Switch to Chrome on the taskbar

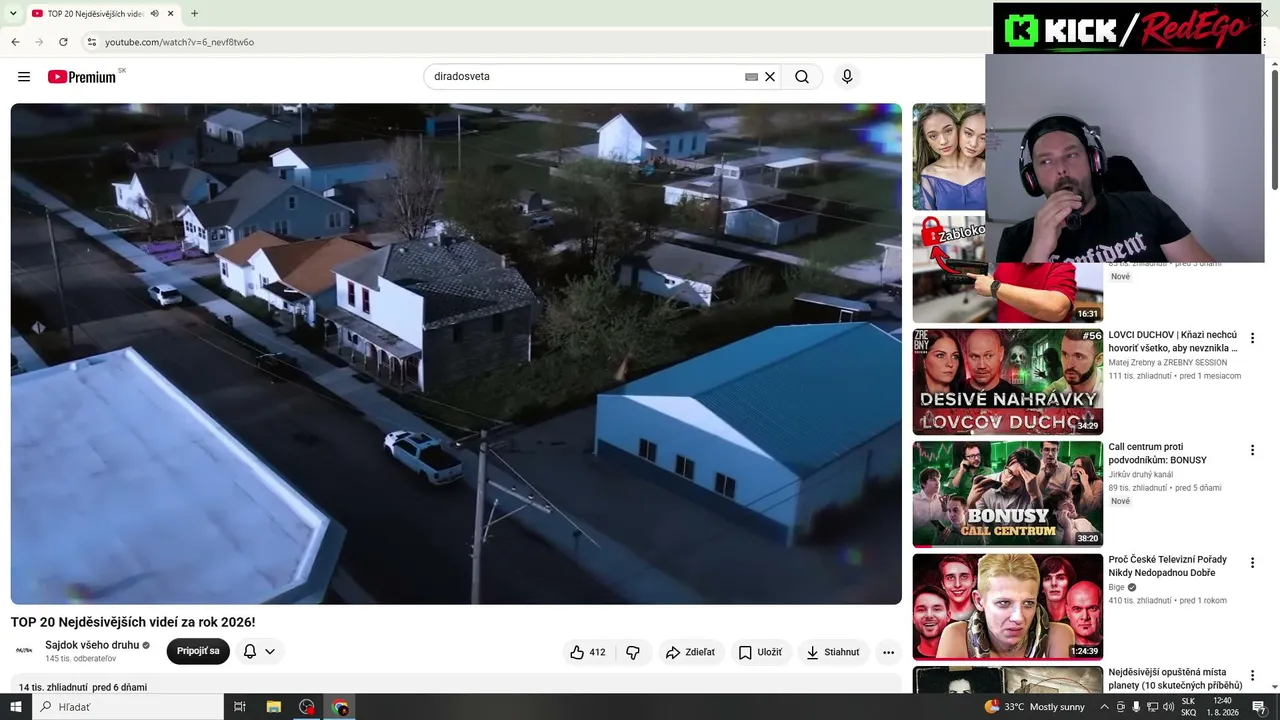[341, 707]
